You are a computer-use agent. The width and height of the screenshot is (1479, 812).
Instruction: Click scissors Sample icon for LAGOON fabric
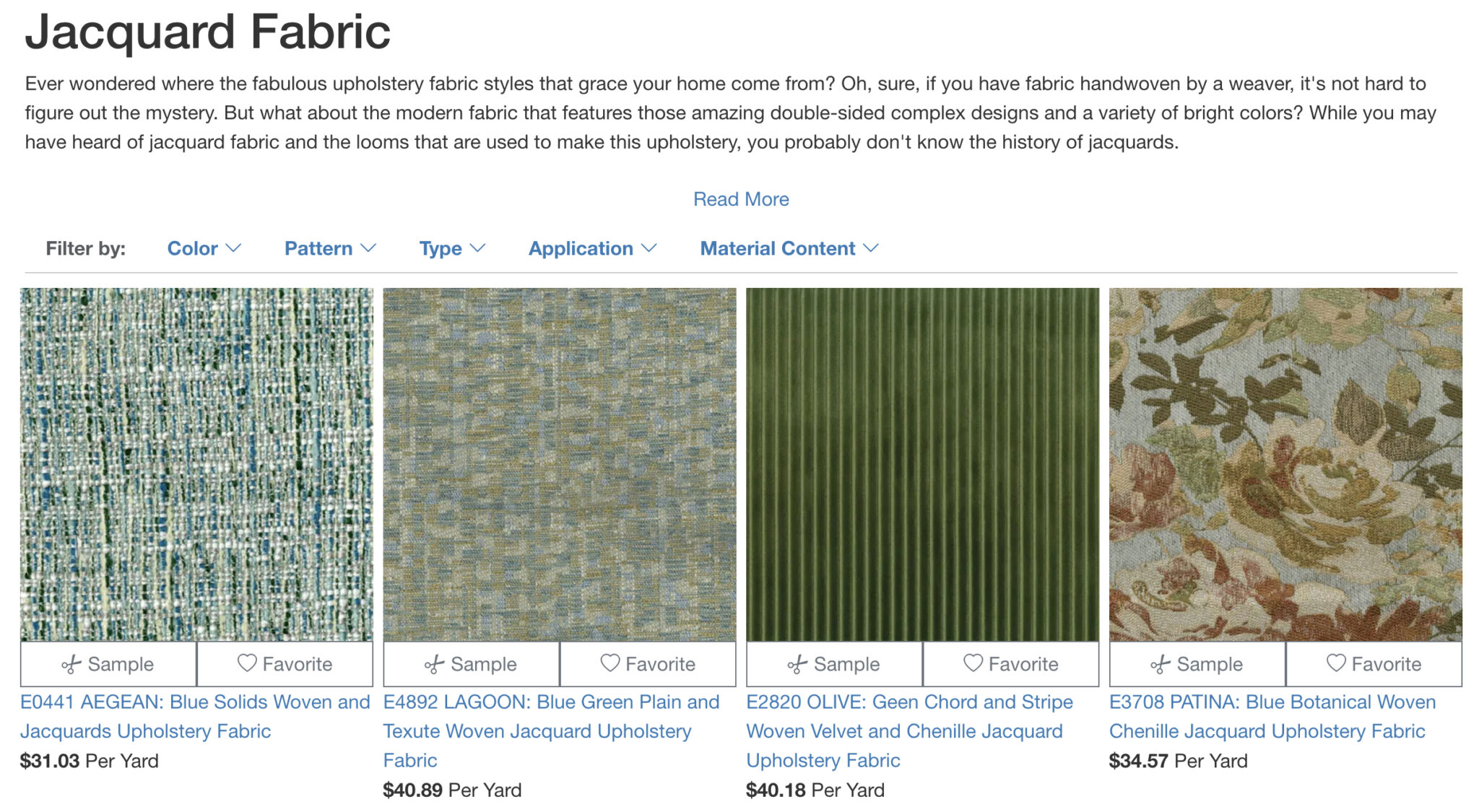[x=434, y=665]
